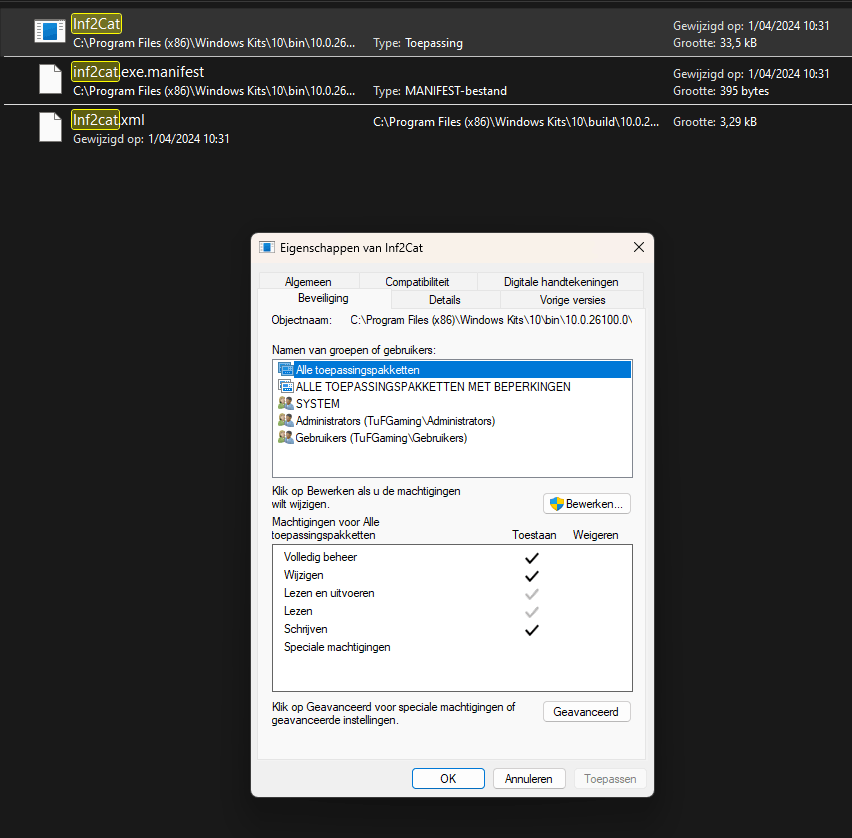This screenshot has height=838, width=852.
Task: Click the Inf2cat.xml file icon
Action: [x=51, y=127]
